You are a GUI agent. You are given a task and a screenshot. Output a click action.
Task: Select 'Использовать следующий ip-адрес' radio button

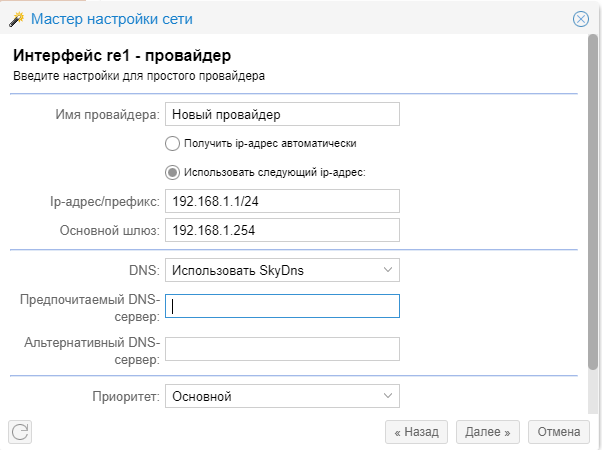[172, 171]
